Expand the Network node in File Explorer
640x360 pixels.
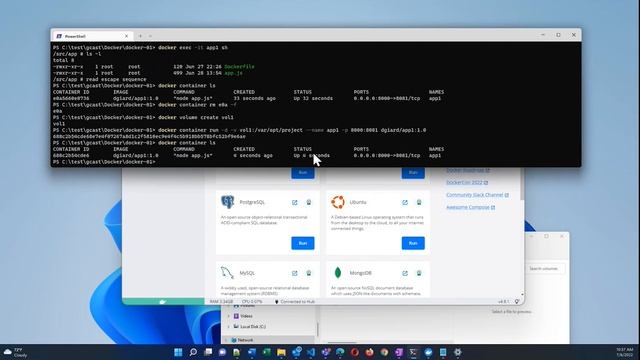coord(226,340)
